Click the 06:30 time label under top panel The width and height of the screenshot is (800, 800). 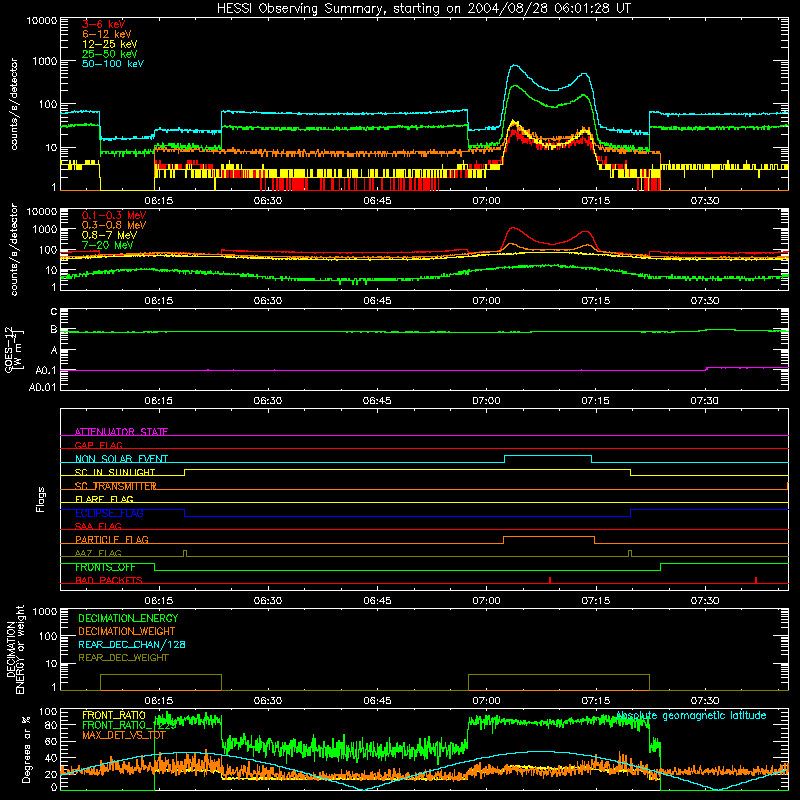268,201
